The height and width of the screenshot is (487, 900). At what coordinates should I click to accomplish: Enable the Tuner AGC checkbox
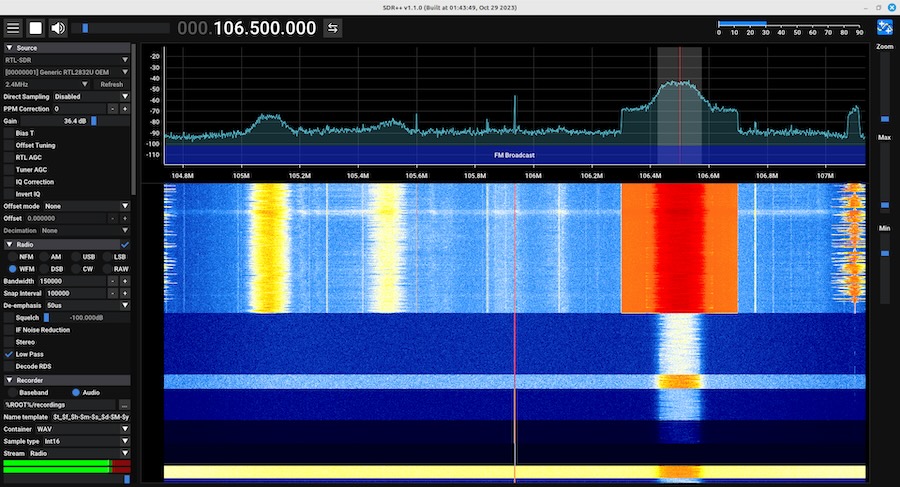[x=9, y=169]
